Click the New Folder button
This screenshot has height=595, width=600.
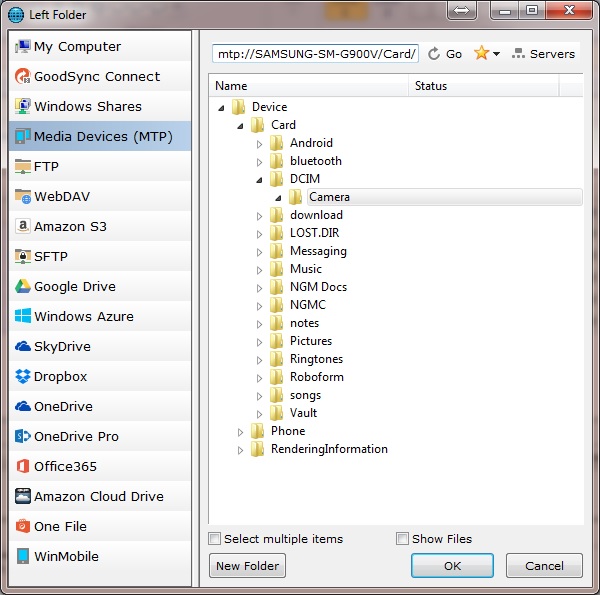click(247, 566)
